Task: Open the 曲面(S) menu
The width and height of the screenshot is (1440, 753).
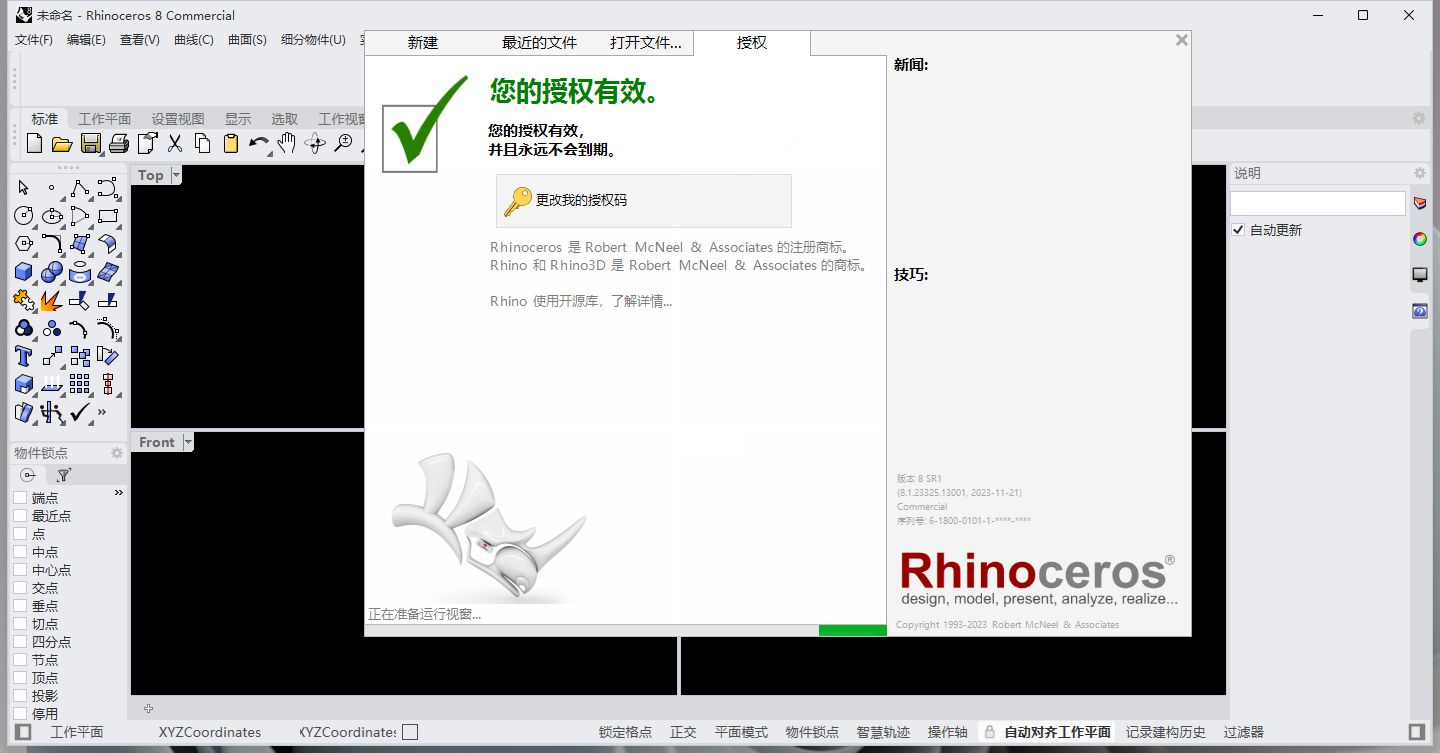Action: (247, 40)
